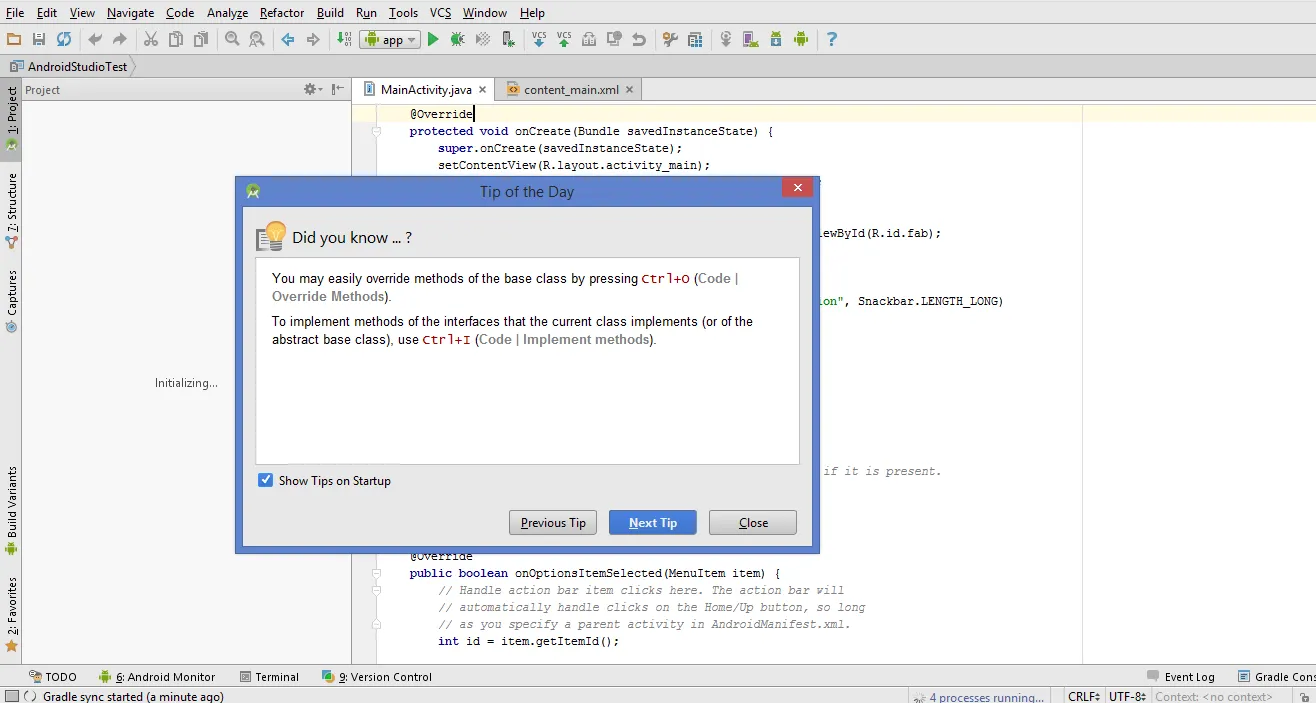1316x703 pixels.
Task: Click the 4 processes running indicator
Action: [x=986, y=697]
